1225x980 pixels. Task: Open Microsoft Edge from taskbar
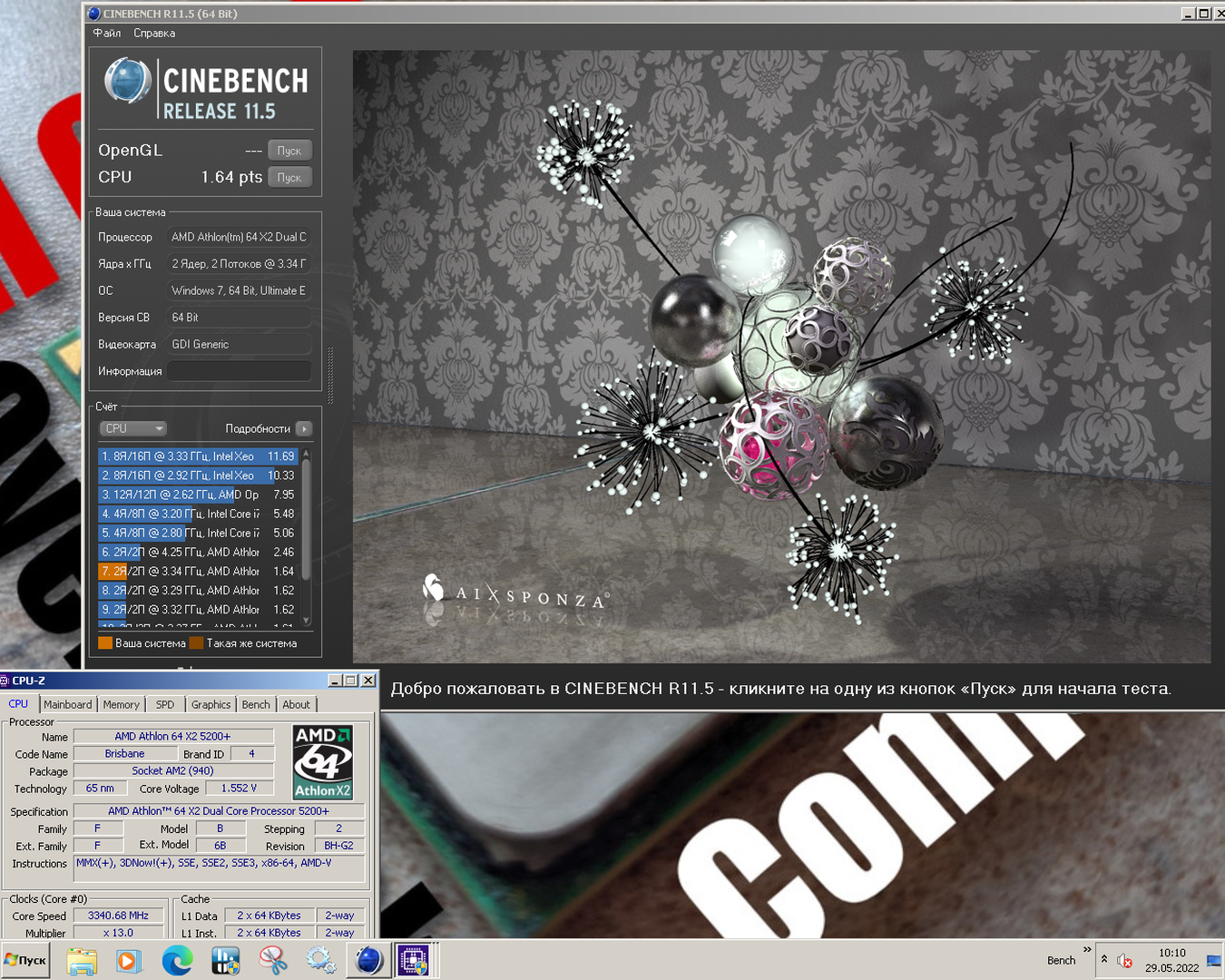click(177, 960)
